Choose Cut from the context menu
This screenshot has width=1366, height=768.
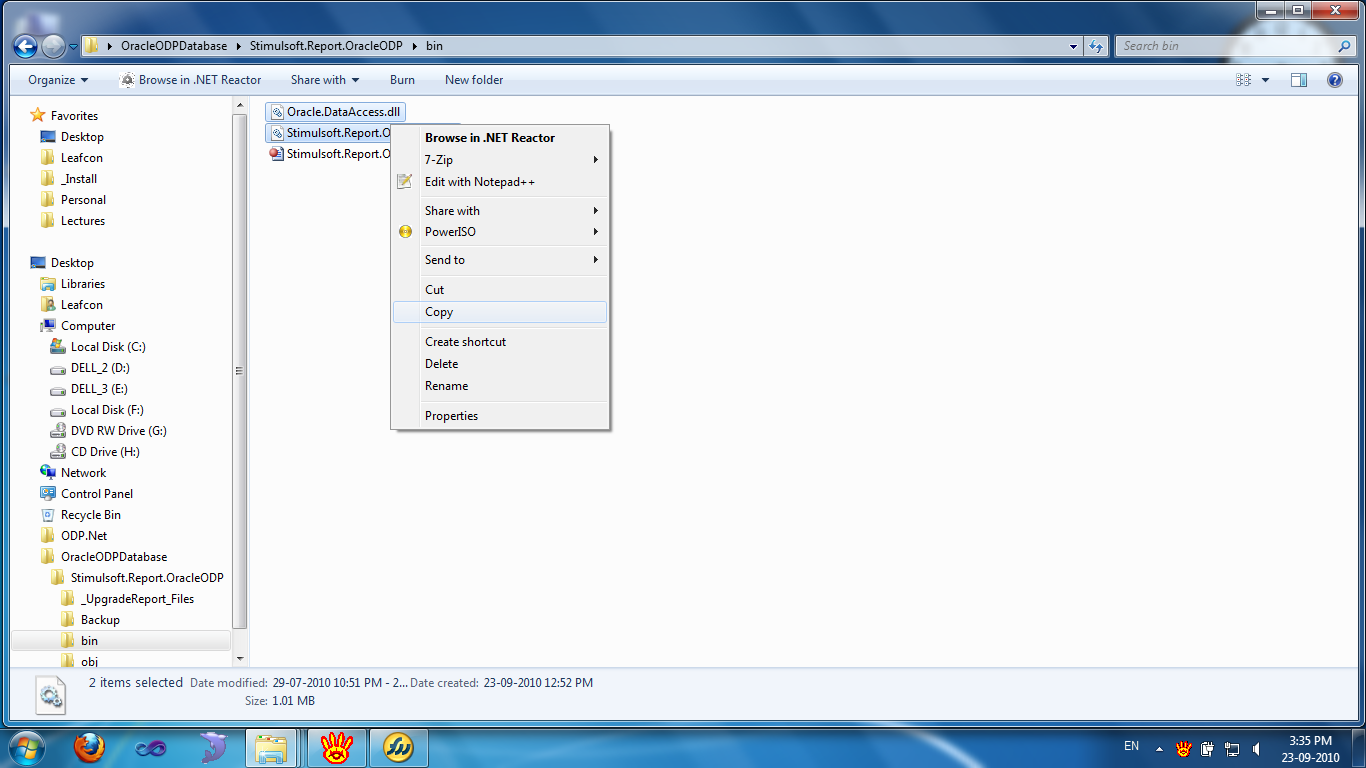tap(500, 290)
